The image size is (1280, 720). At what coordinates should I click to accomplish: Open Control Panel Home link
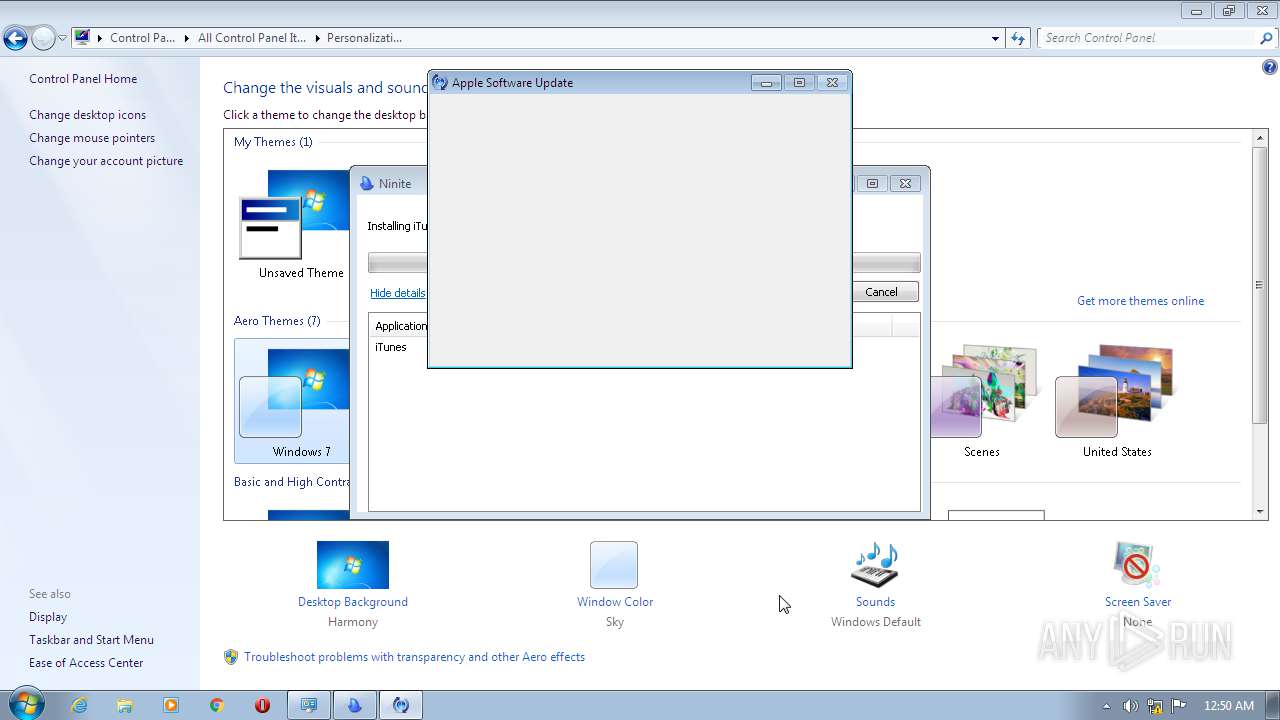pos(83,79)
